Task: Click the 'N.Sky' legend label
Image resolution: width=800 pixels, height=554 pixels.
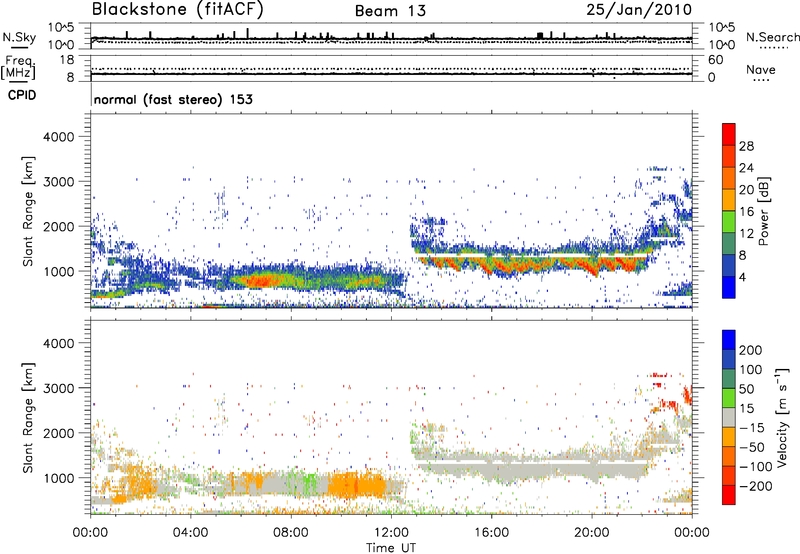Action: pos(19,37)
